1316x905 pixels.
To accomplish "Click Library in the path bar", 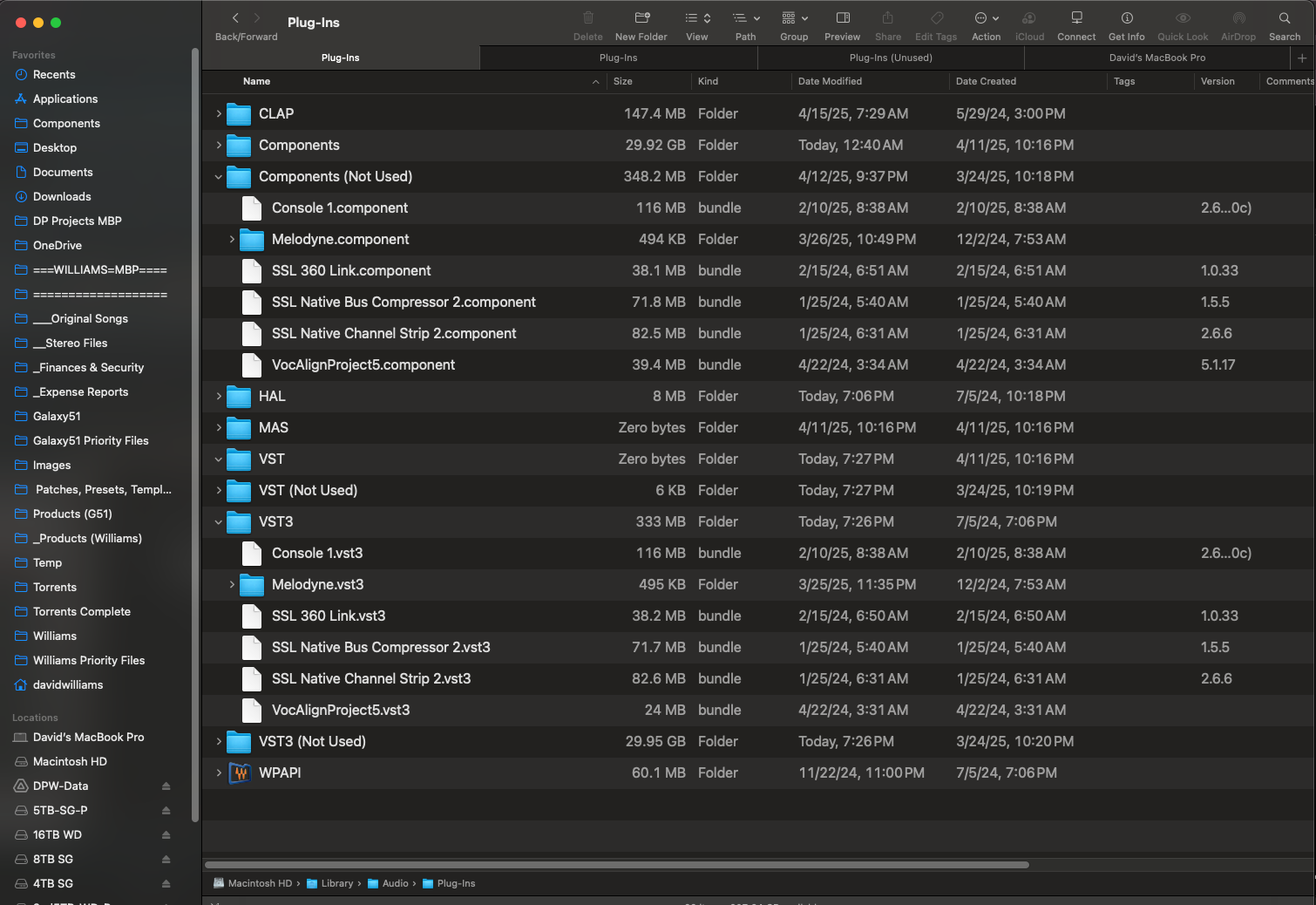I will pyautogui.click(x=330, y=883).
